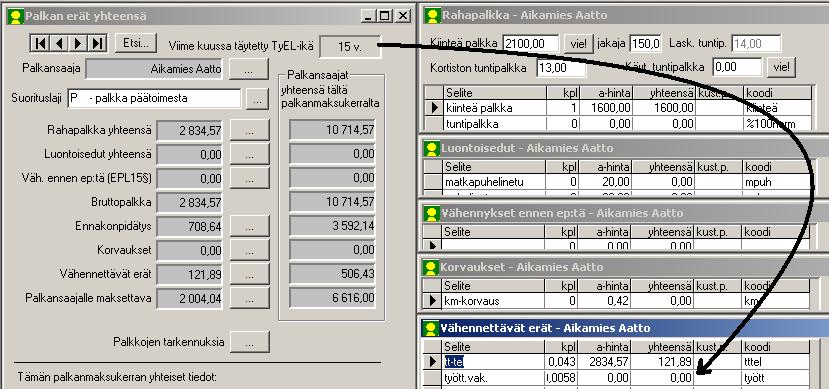Select km-korvaus cell in Korvaukset

point(493,301)
